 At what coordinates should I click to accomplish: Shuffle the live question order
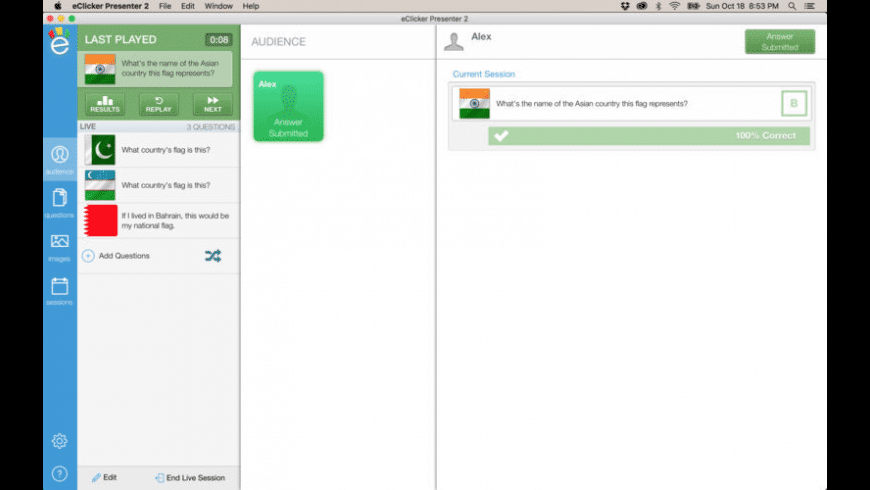213,256
